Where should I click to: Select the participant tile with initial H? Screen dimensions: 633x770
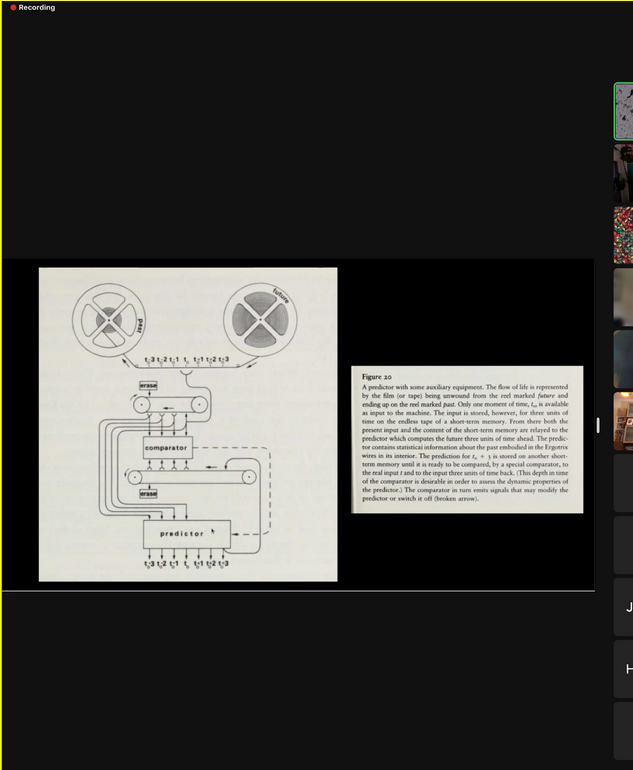(x=624, y=668)
